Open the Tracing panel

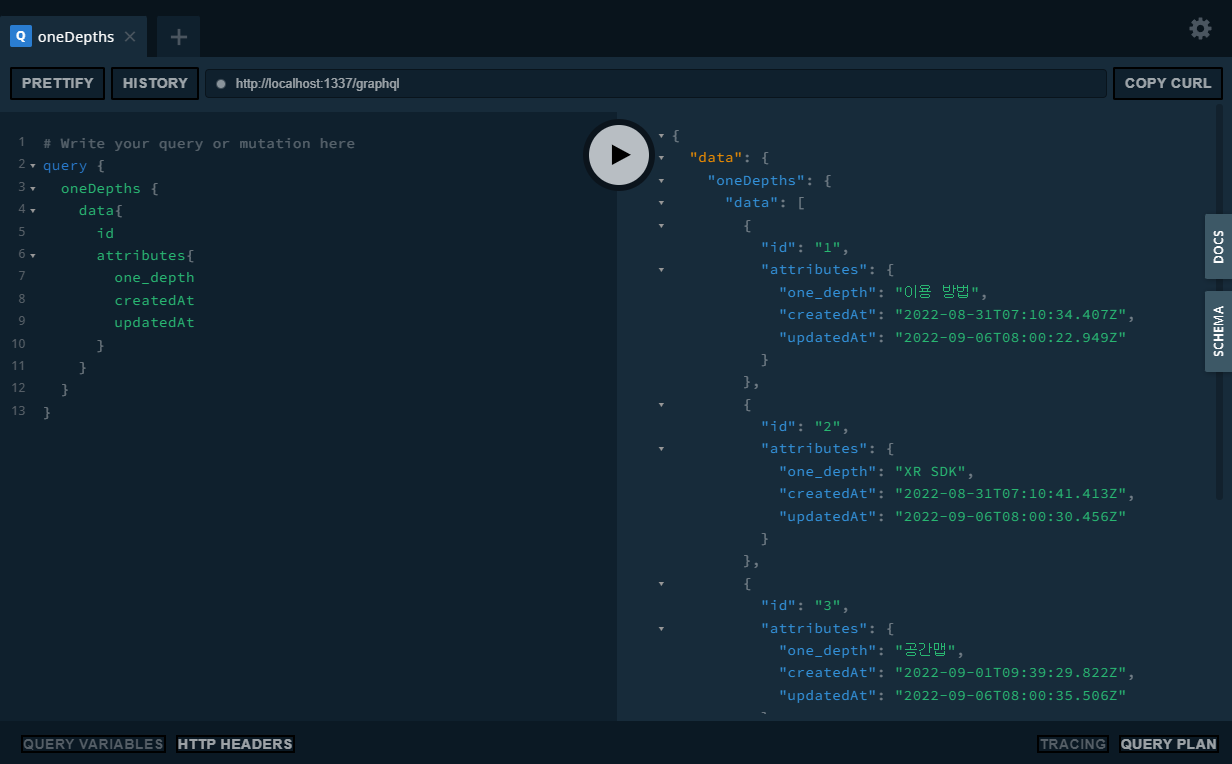pyautogui.click(x=1073, y=744)
